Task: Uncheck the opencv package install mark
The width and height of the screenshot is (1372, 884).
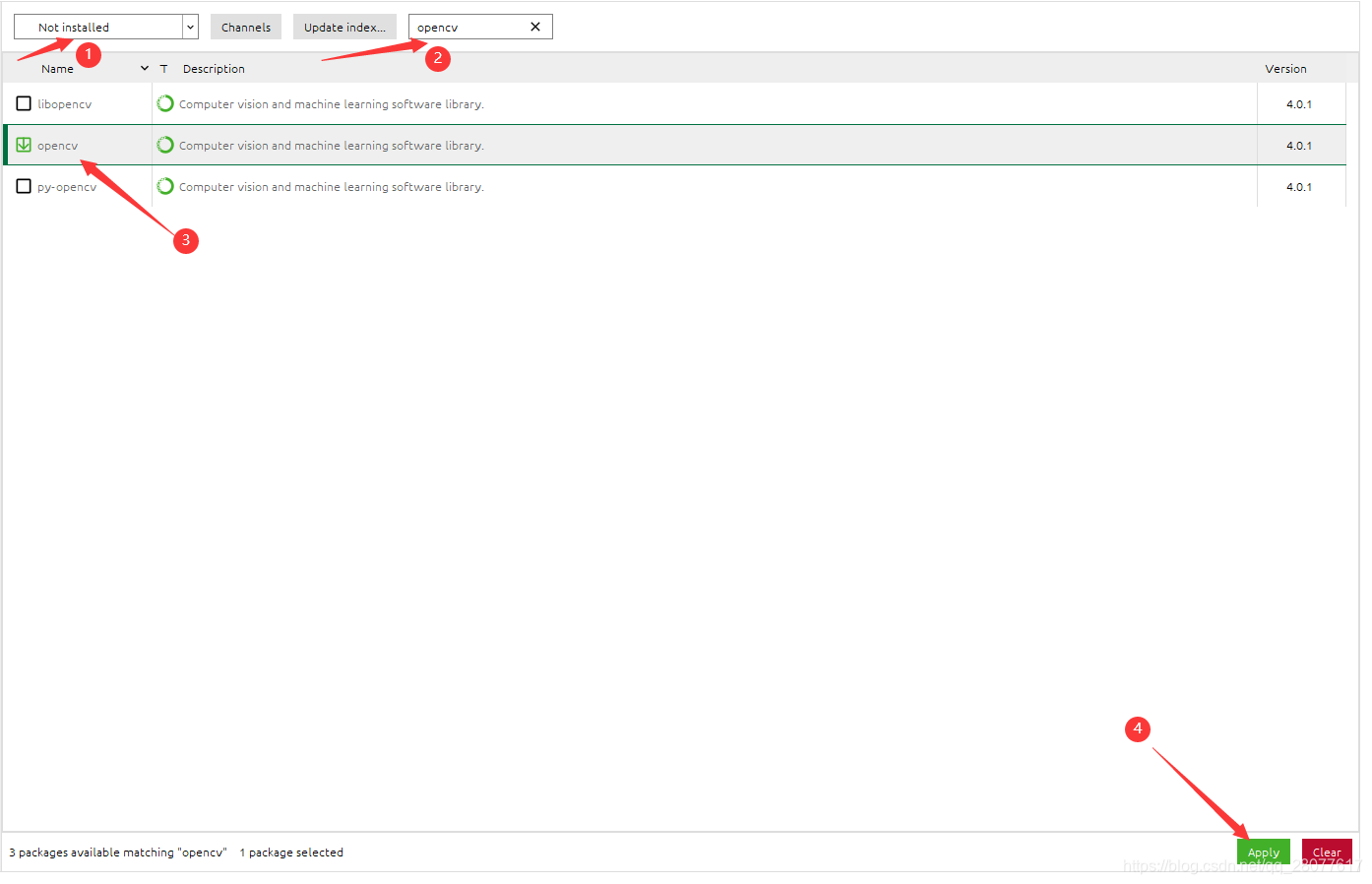Action: [x=24, y=145]
